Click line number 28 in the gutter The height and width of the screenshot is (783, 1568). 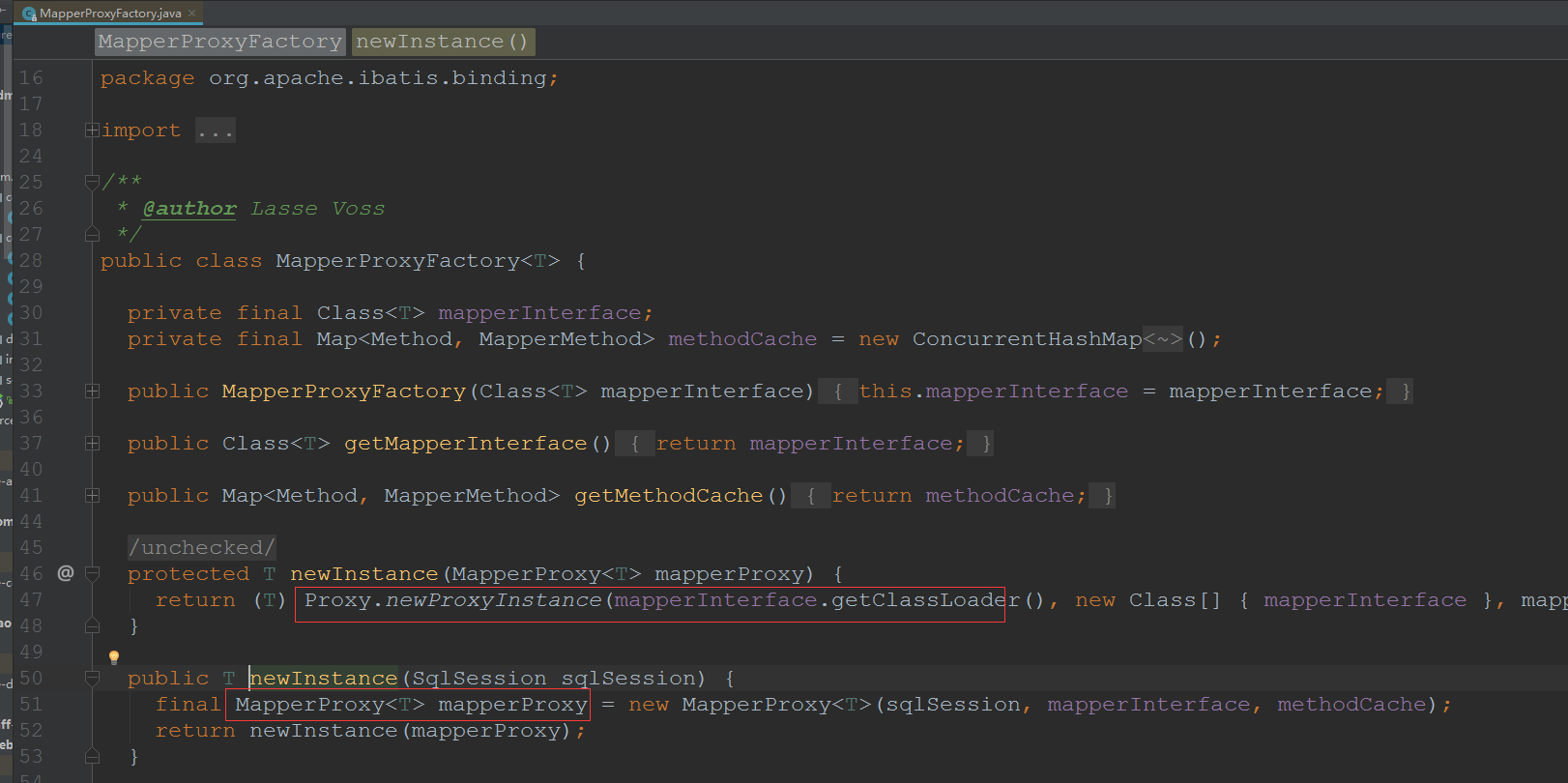click(x=31, y=260)
